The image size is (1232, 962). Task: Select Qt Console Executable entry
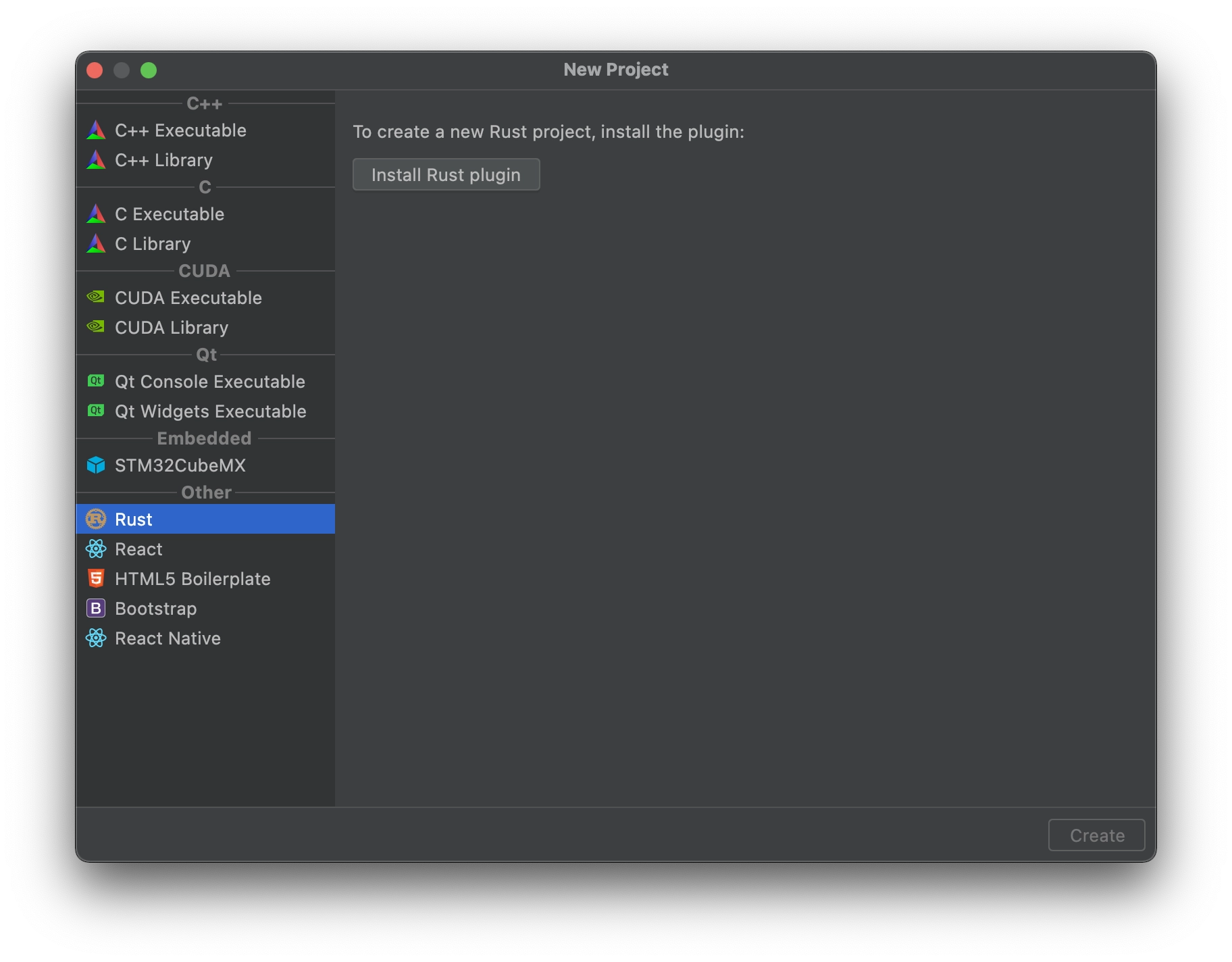coord(205,382)
